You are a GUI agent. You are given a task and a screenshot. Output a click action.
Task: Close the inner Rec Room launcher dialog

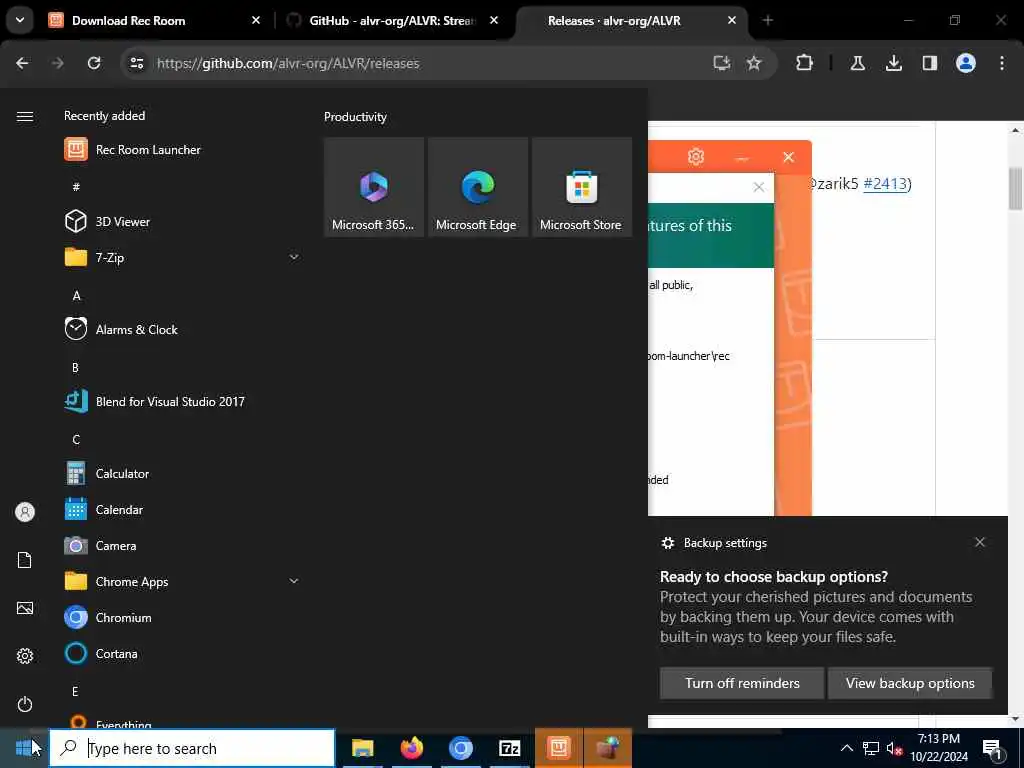coord(758,187)
